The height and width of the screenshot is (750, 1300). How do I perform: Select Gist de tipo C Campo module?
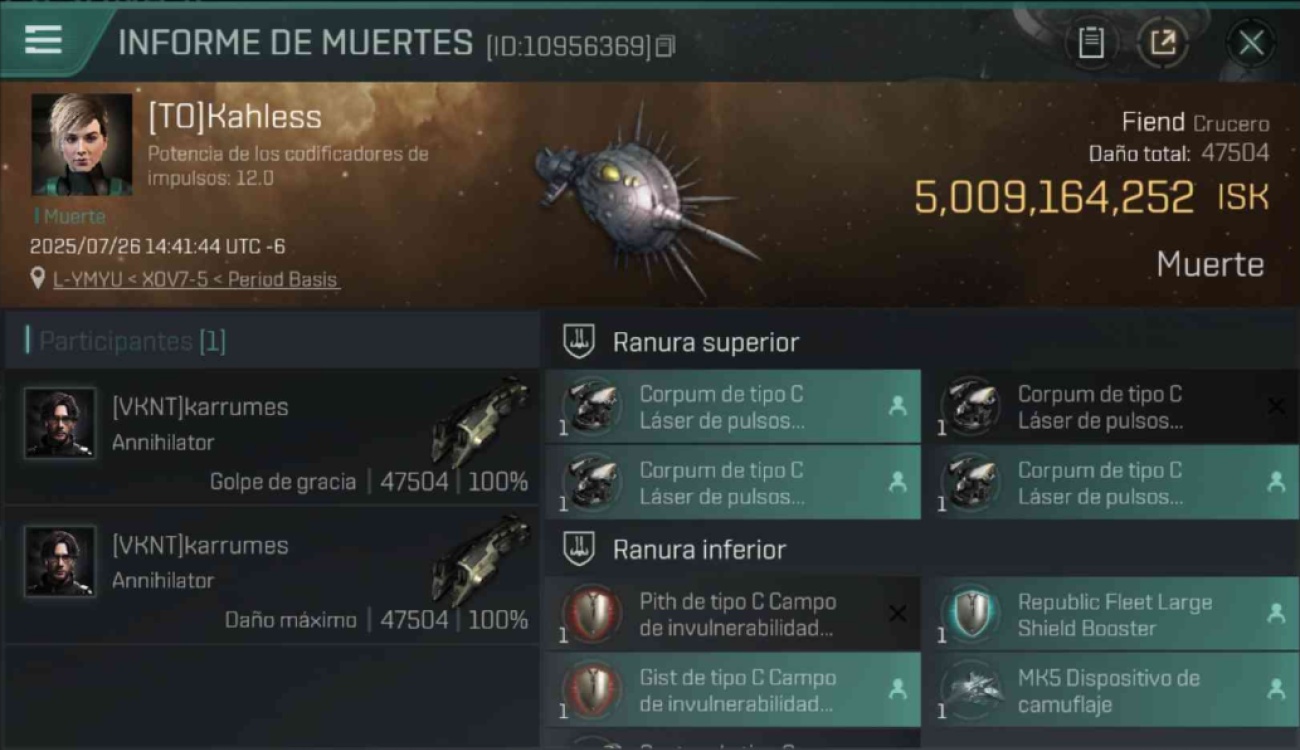coord(733,690)
